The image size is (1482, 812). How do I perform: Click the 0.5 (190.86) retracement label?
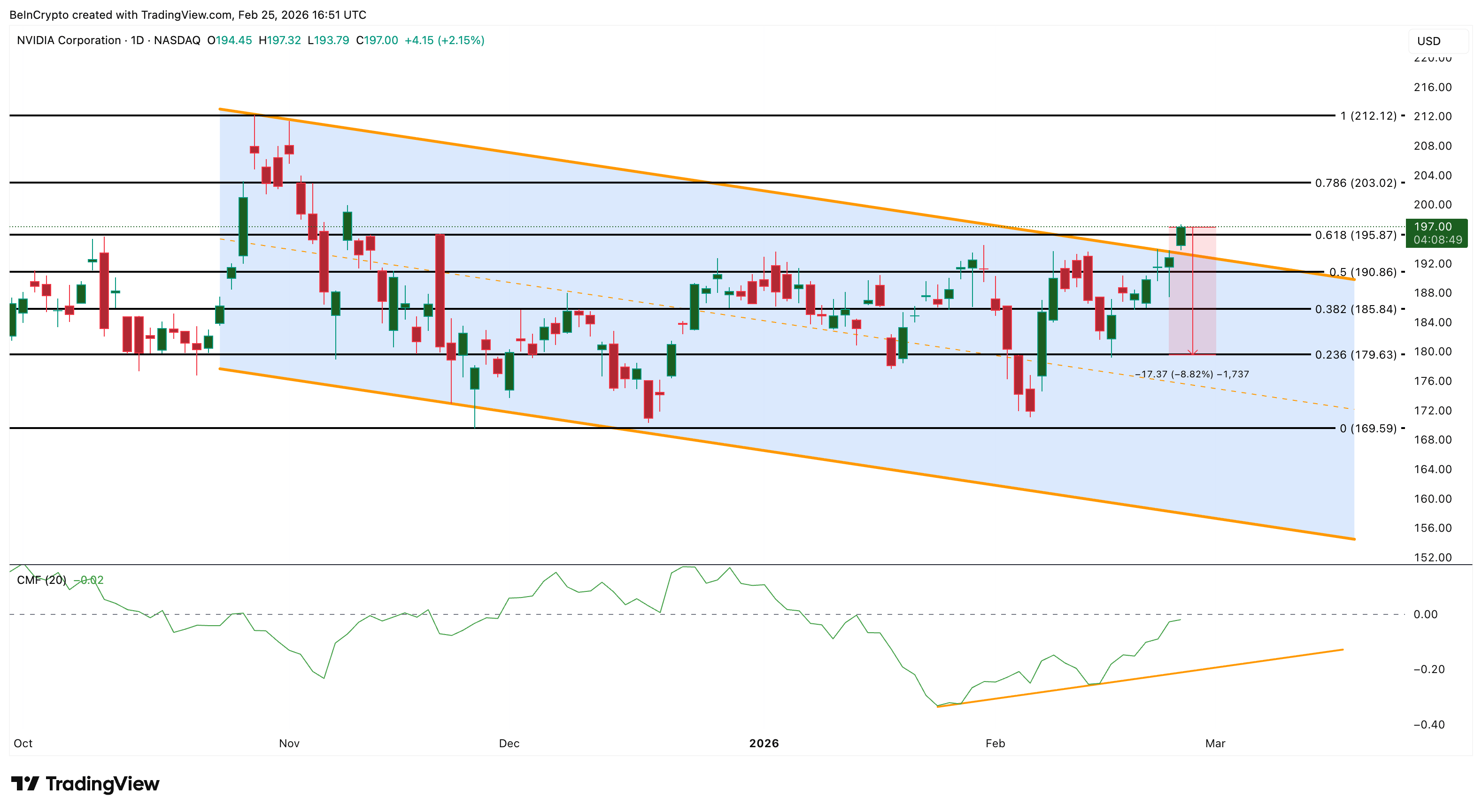point(1362,272)
